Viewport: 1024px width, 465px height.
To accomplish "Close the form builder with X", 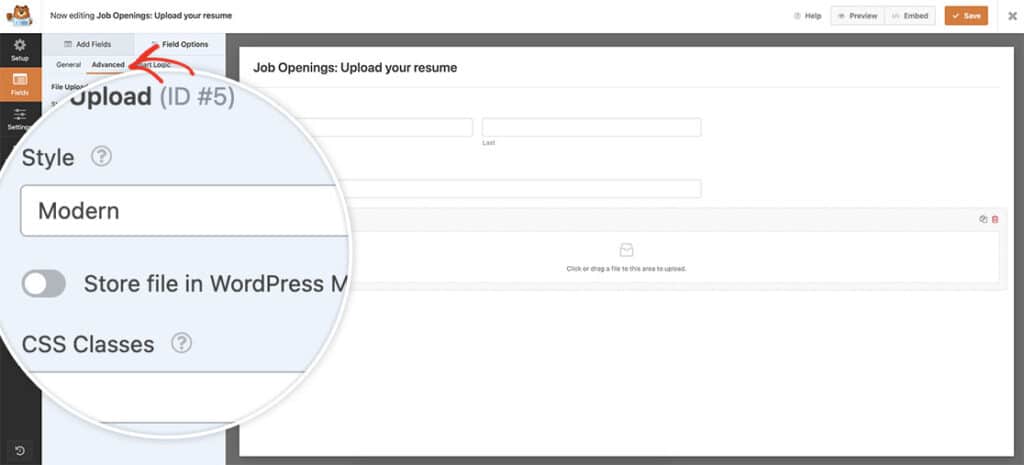I will coord(1012,16).
